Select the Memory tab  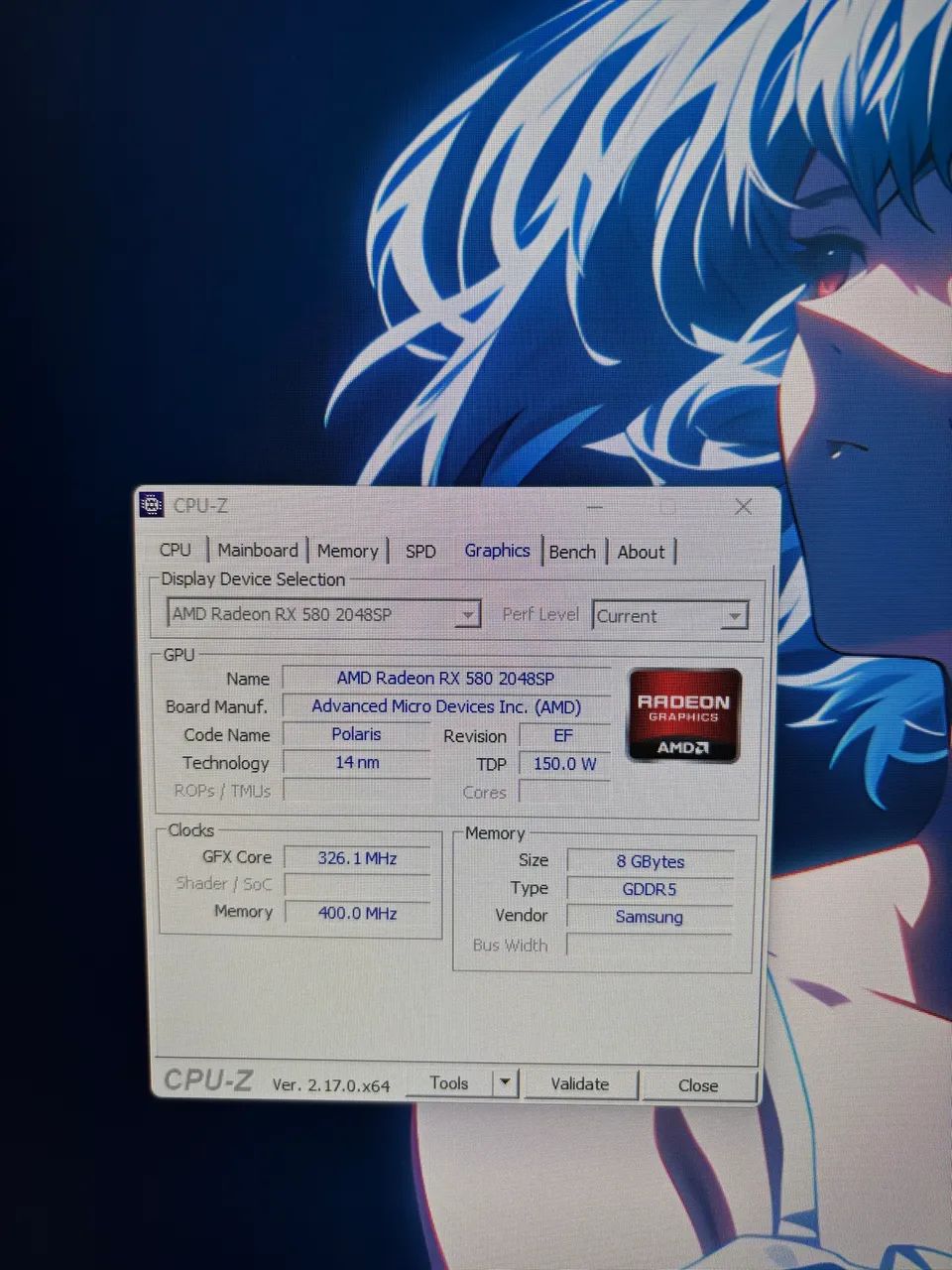click(x=347, y=552)
